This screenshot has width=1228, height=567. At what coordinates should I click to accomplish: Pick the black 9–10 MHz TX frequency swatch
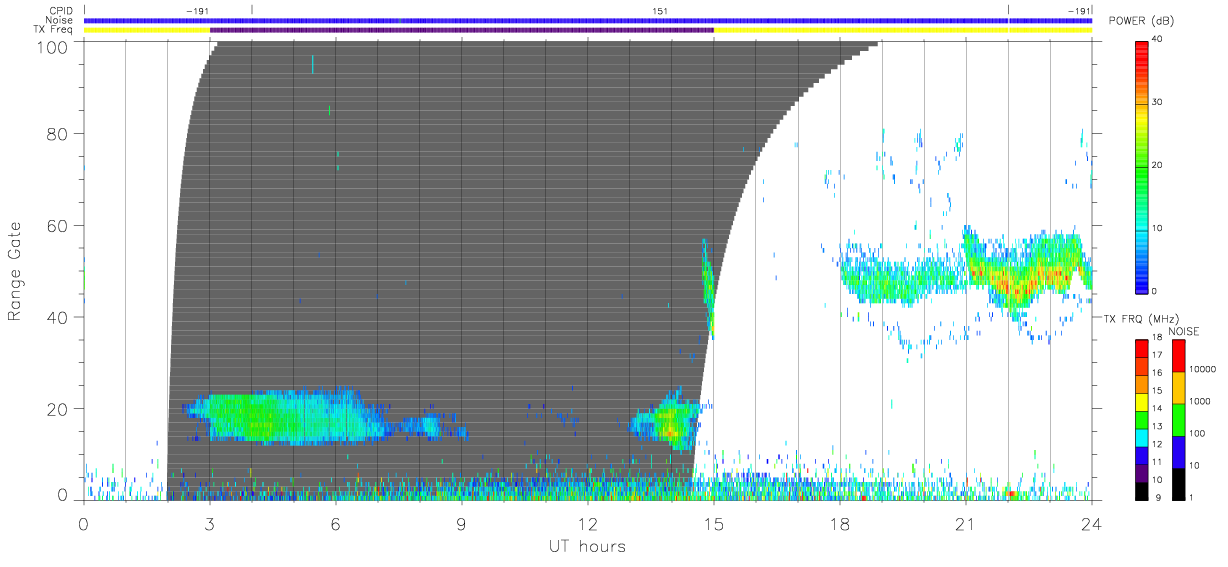[1141, 490]
